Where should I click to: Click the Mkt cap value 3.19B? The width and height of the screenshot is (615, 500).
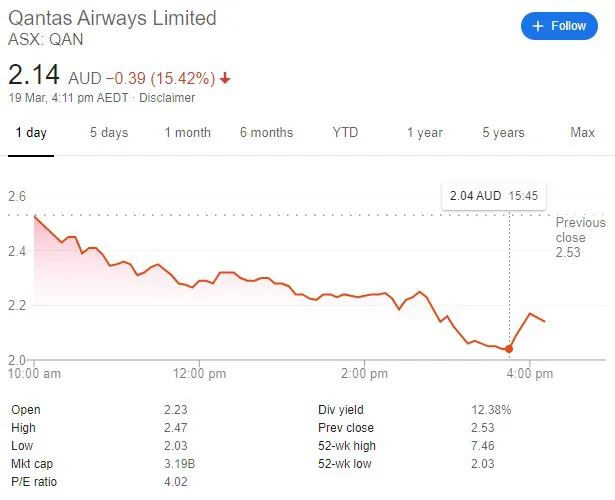[x=179, y=463]
